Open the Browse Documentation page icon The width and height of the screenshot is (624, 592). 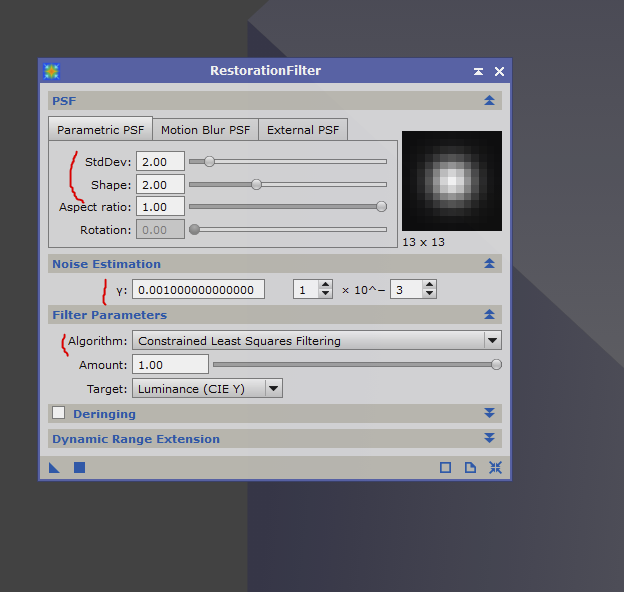[x=470, y=467]
